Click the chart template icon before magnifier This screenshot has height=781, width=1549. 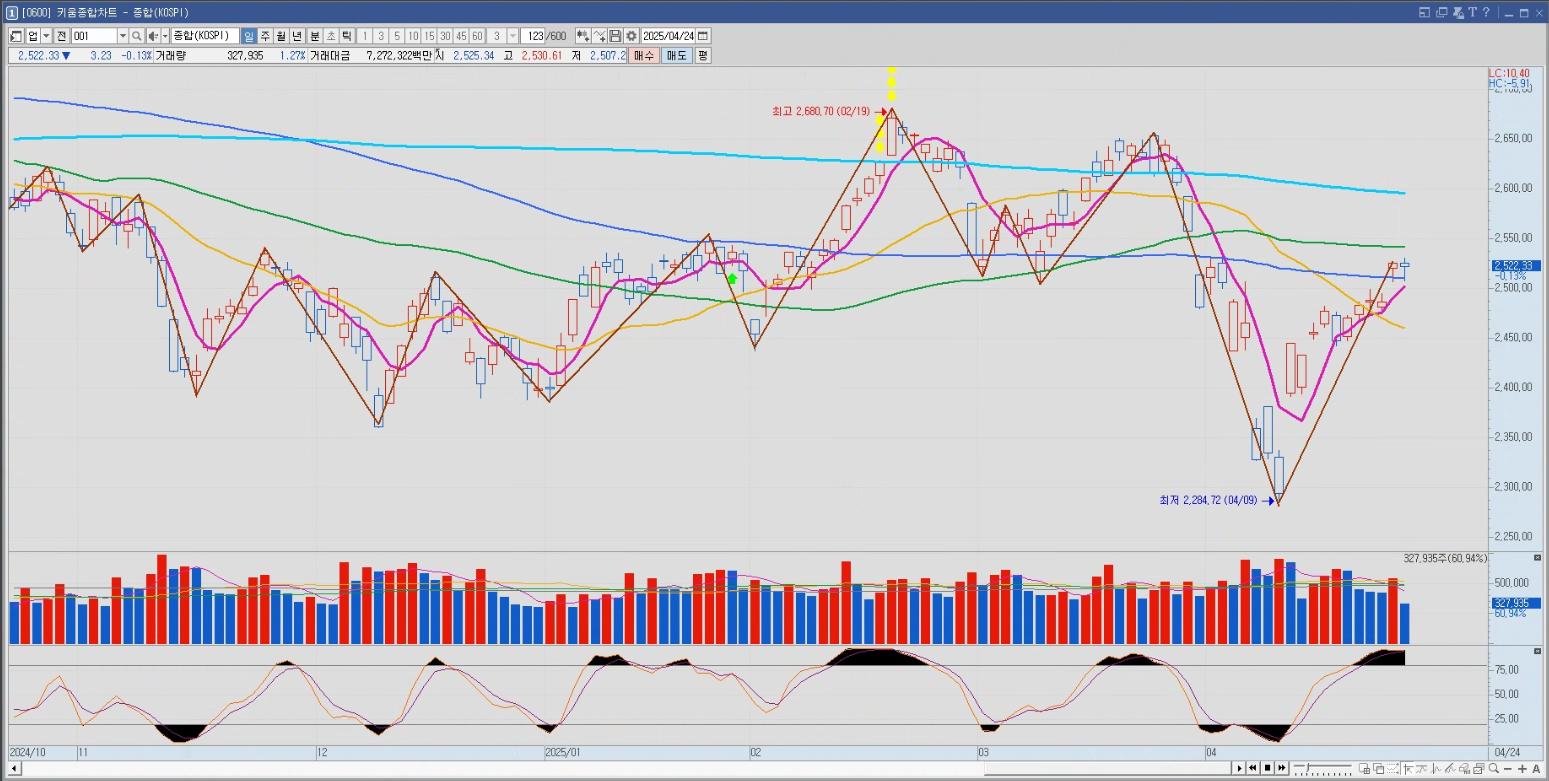1479,768
